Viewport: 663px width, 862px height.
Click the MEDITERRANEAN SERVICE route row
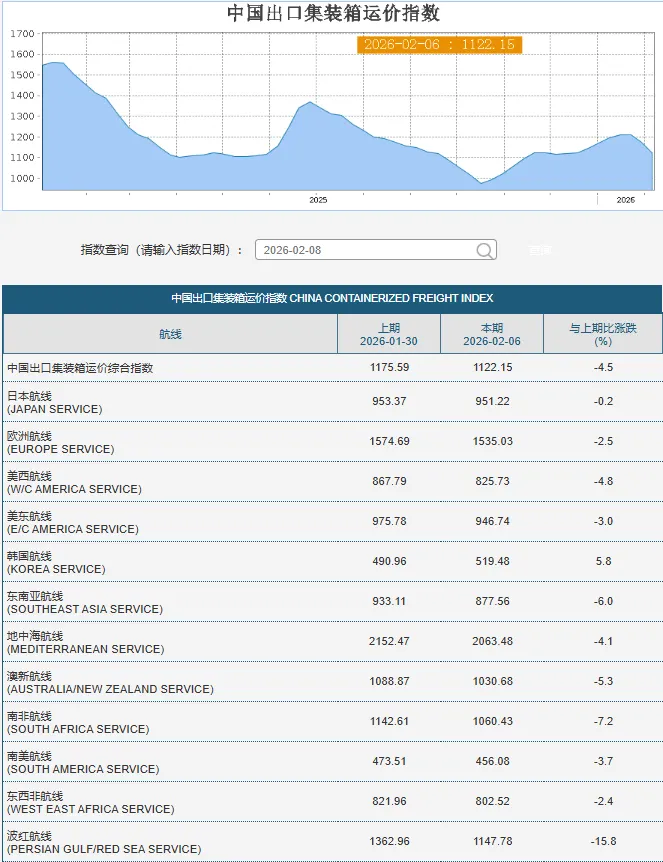(x=333, y=642)
